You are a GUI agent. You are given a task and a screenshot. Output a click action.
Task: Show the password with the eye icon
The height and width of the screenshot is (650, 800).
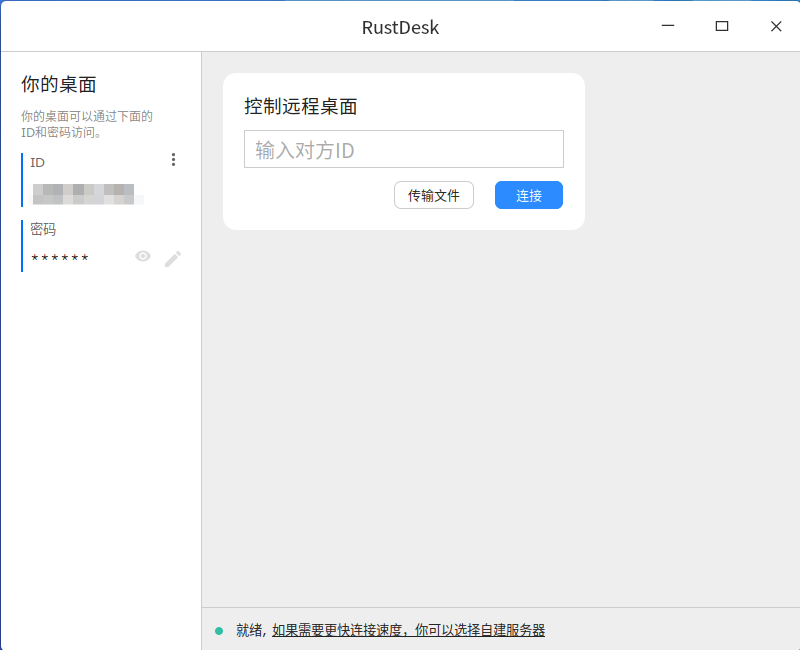point(143,257)
